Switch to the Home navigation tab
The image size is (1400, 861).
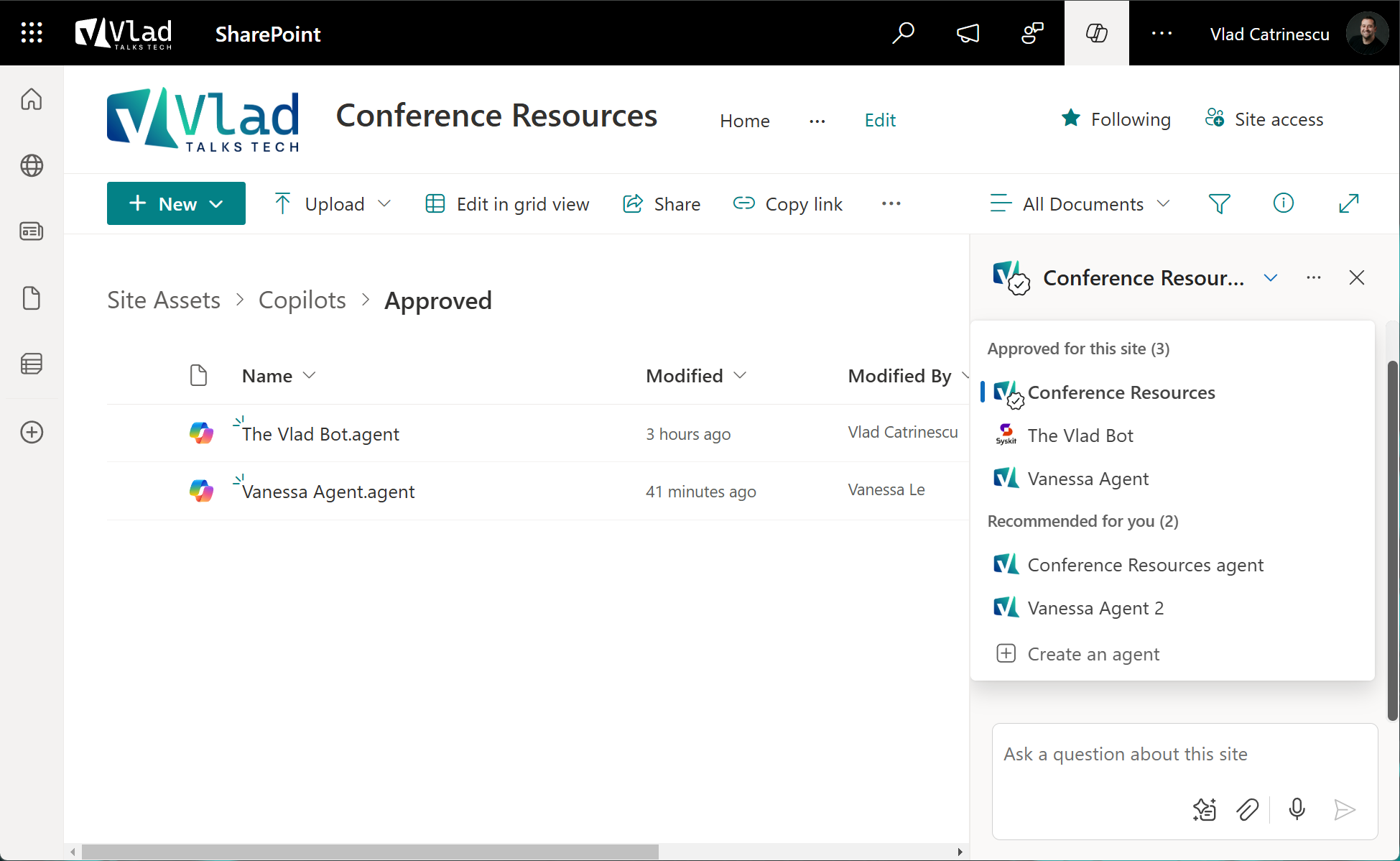(744, 120)
